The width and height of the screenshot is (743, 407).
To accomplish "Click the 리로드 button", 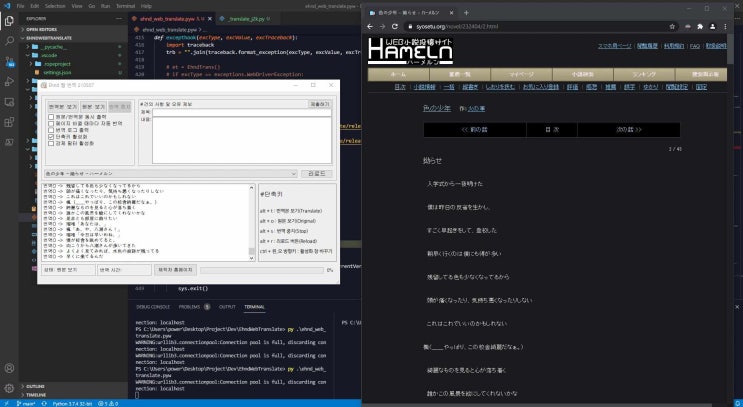I will [317, 173].
